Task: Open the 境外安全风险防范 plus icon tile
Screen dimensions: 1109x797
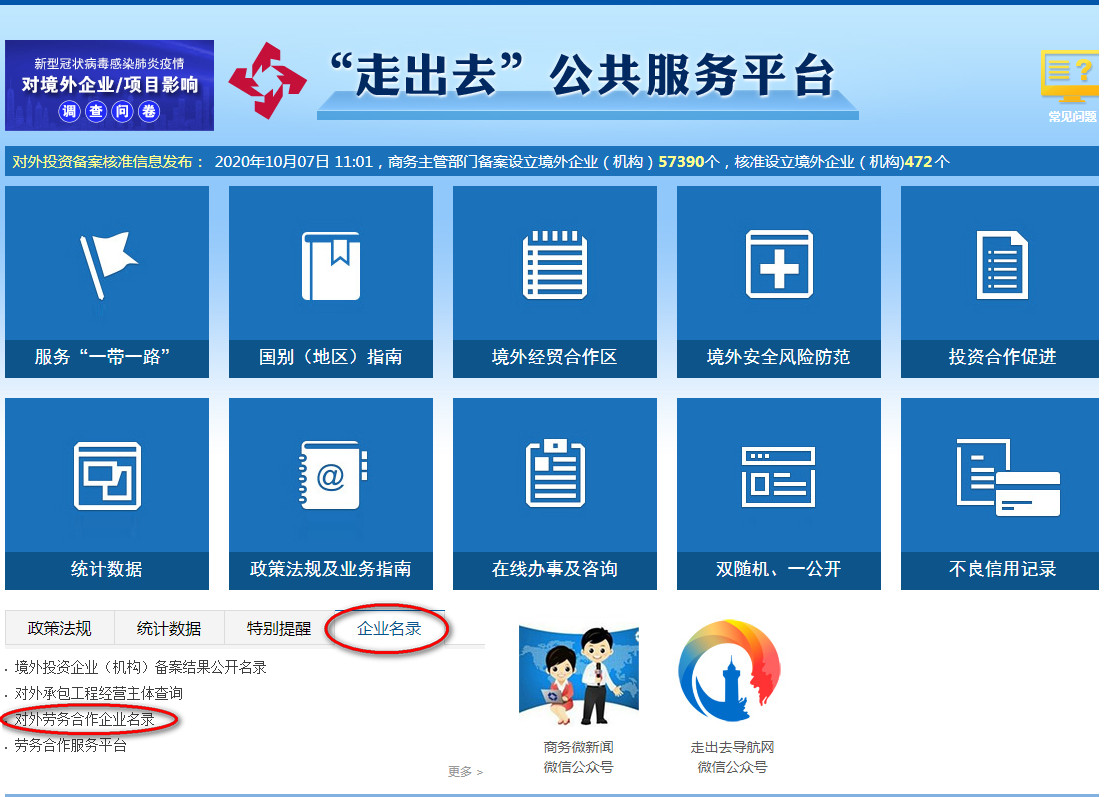Action: [x=779, y=281]
